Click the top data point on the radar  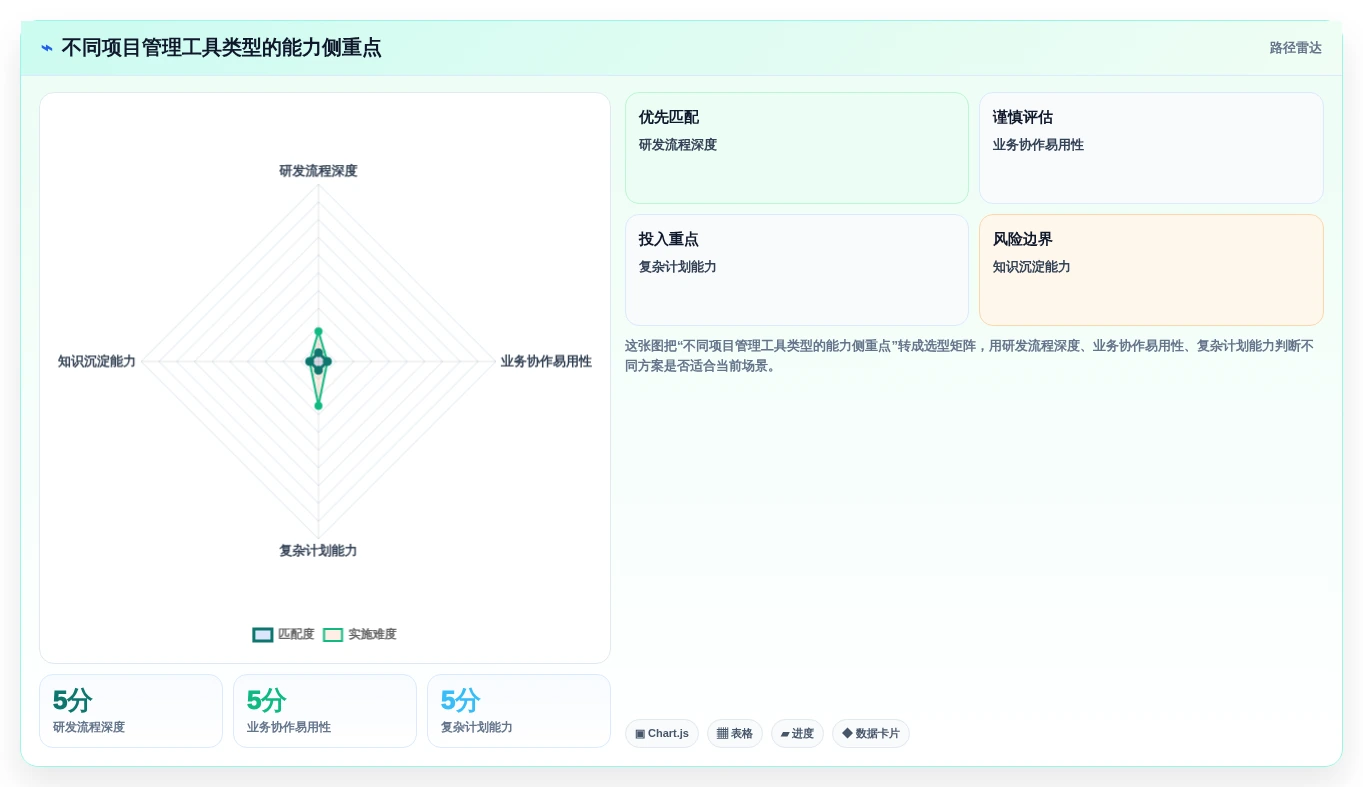pos(318,331)
